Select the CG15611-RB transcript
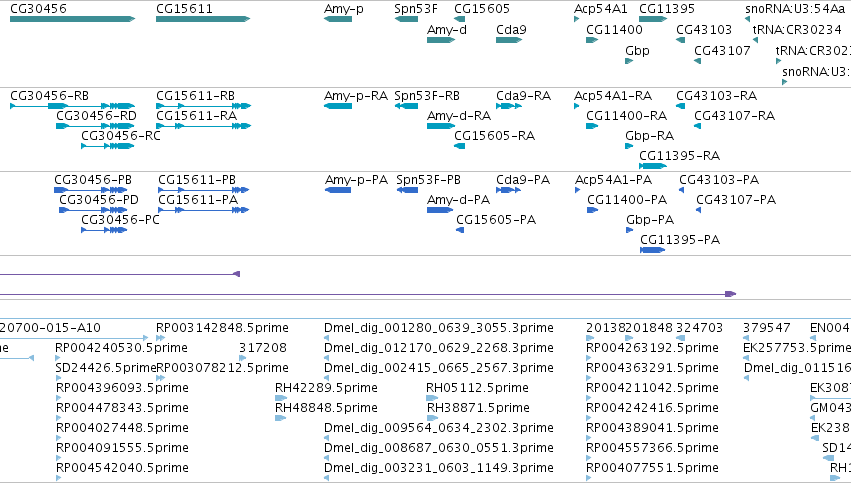This screenshot has width=851, height=483. pyautogui.click(x=204, y=106)
